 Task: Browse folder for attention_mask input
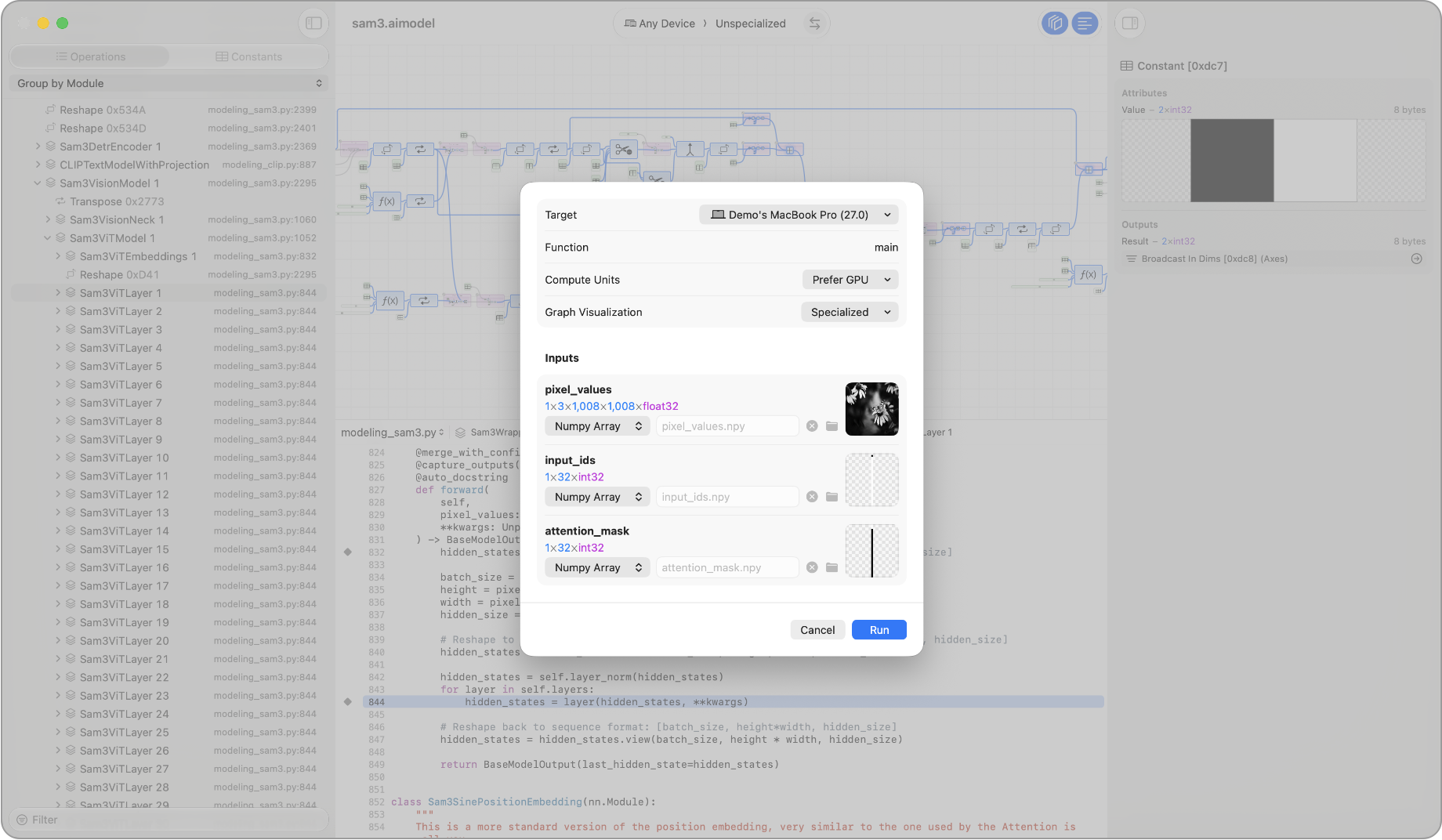[832, 567]
